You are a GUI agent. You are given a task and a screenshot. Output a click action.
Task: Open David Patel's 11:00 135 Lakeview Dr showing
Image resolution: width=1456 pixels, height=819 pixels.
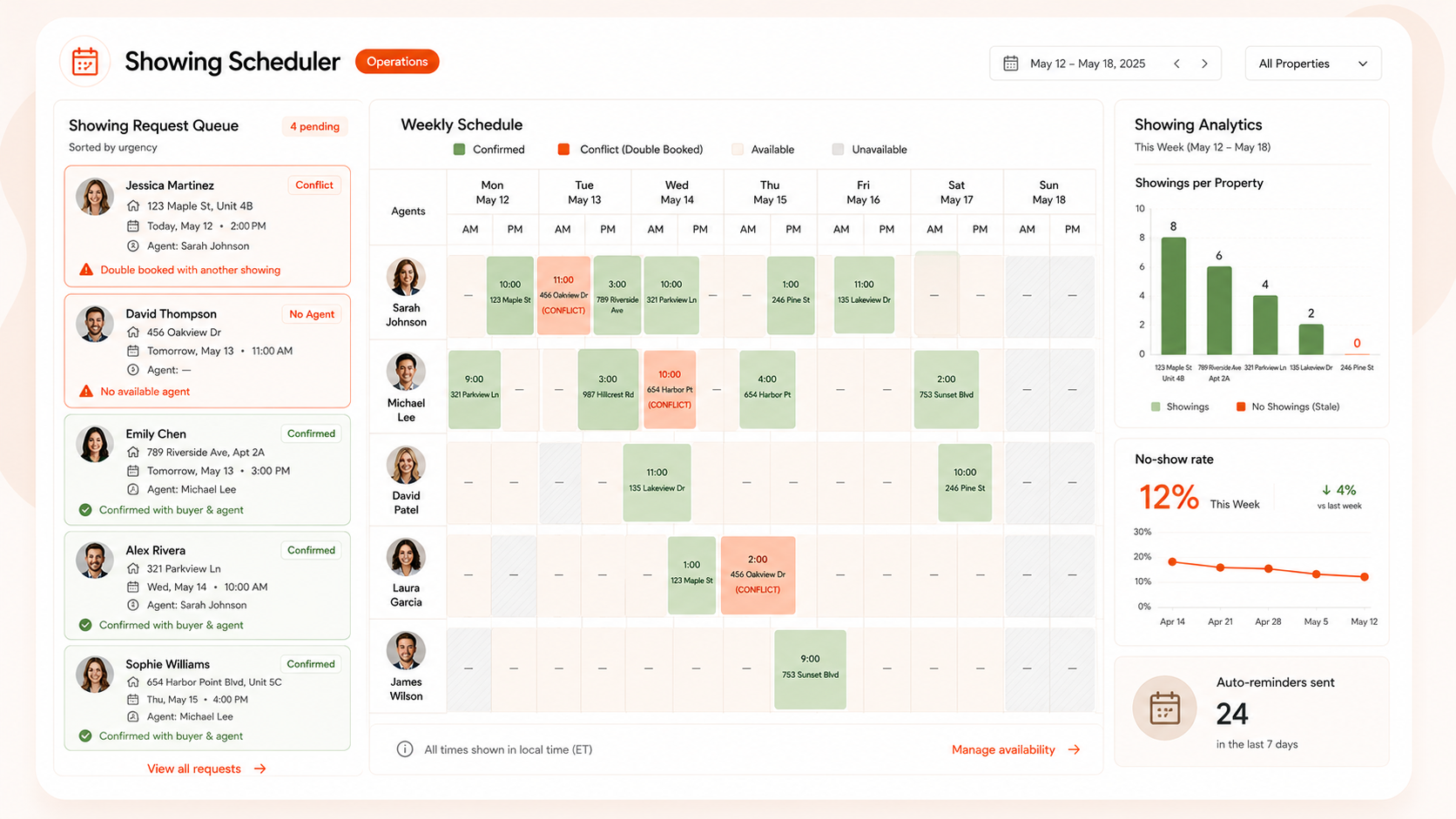click(657, 482)
